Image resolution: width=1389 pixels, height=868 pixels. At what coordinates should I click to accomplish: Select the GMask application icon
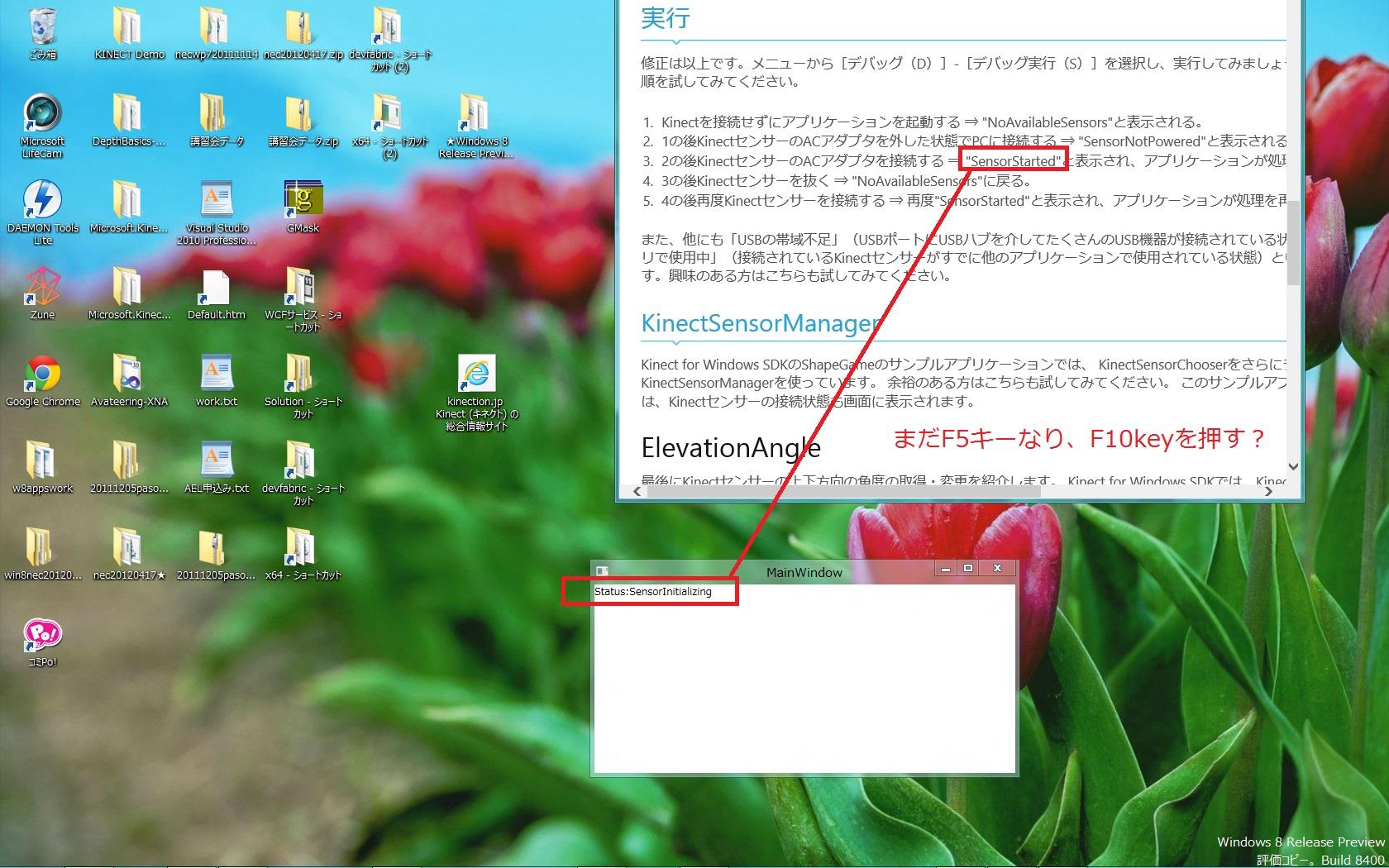point(303,207)
